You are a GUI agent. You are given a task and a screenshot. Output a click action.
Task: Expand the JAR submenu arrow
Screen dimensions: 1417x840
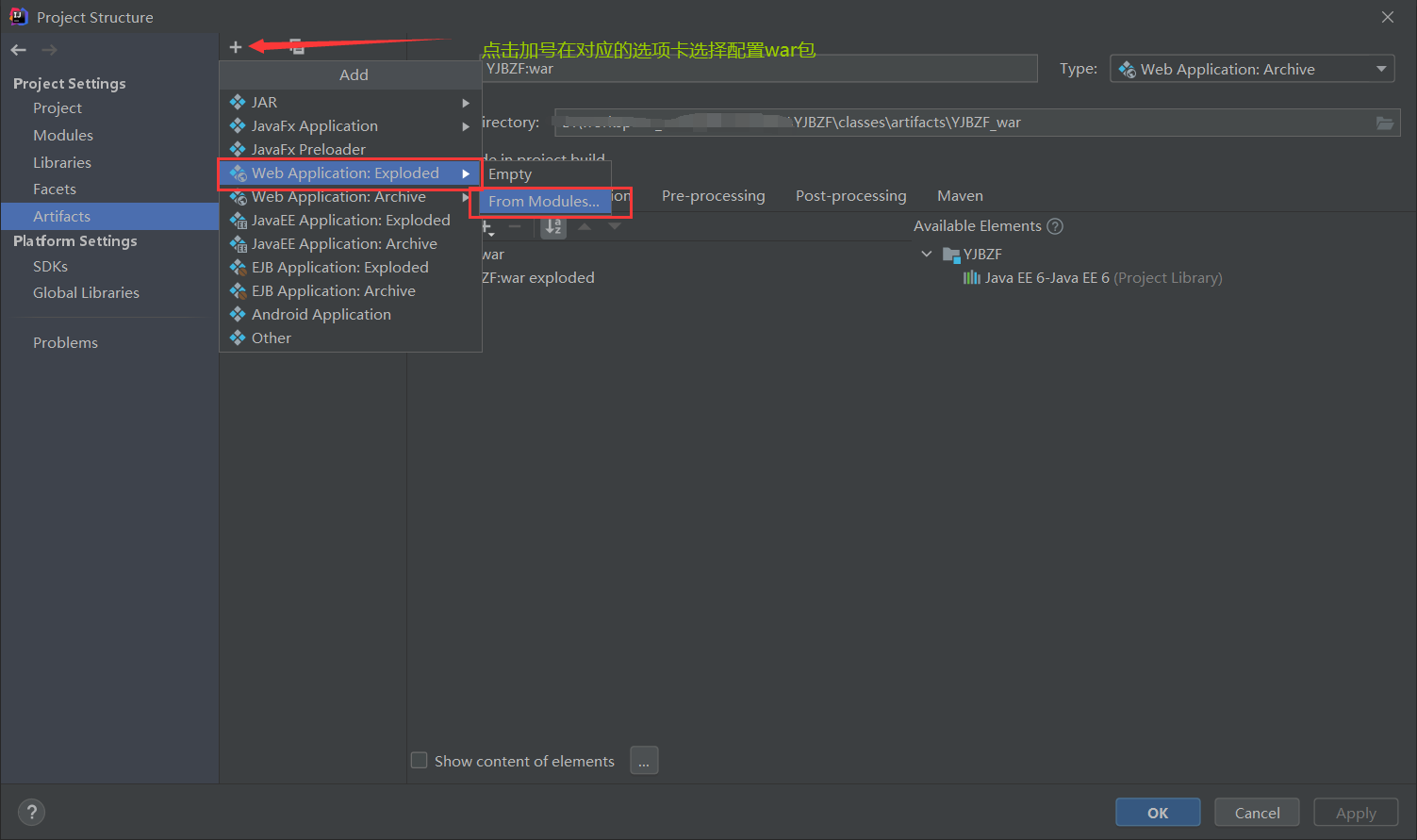(x=466, y=103)
